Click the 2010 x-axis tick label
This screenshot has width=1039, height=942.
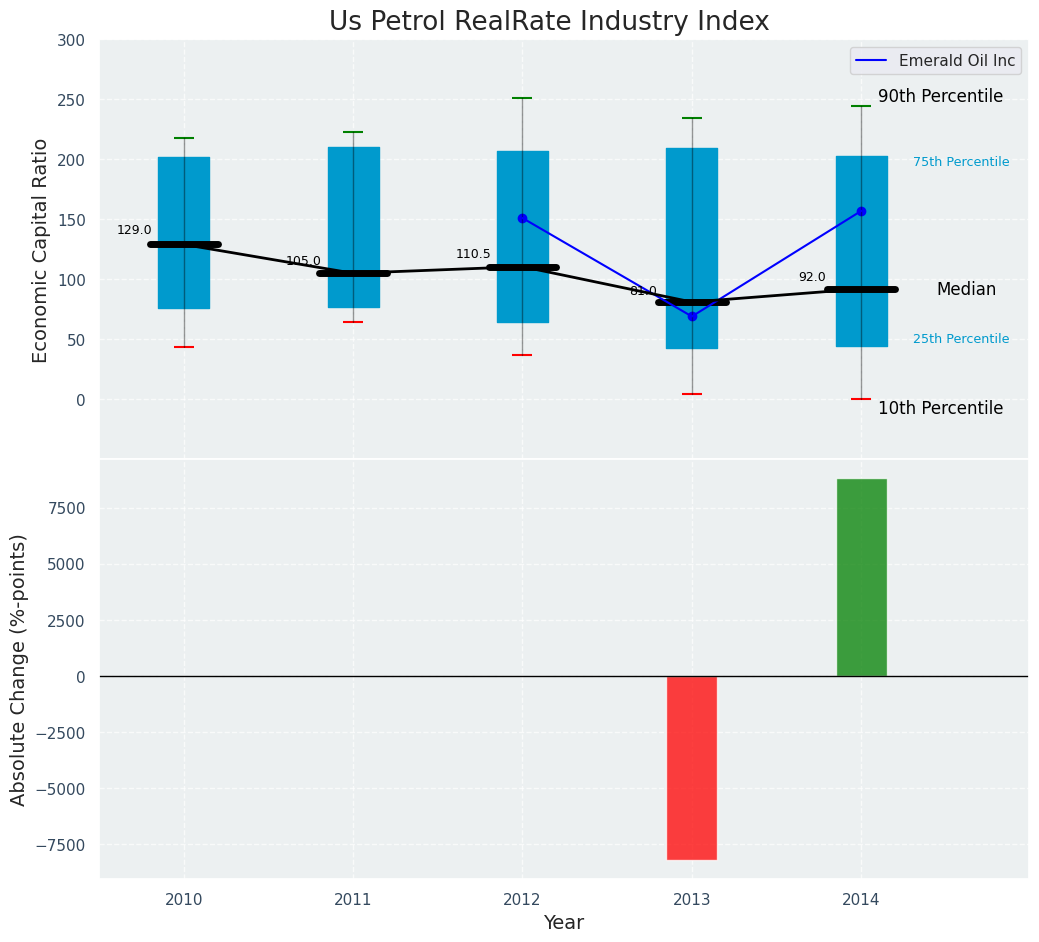pos(184,900)
